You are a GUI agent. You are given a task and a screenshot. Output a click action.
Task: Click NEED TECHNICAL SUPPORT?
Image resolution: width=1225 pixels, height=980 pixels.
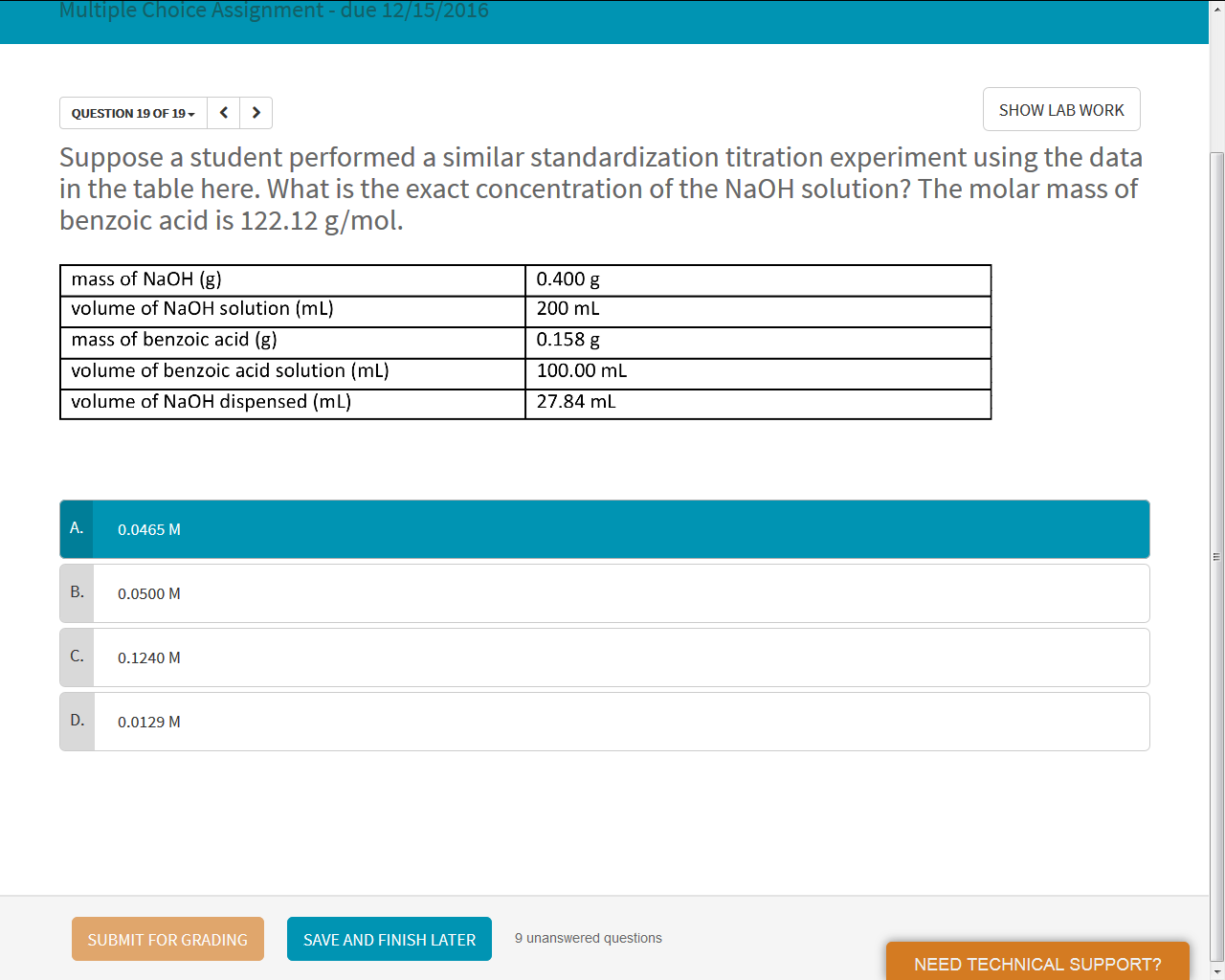[x=1037, y=964]
